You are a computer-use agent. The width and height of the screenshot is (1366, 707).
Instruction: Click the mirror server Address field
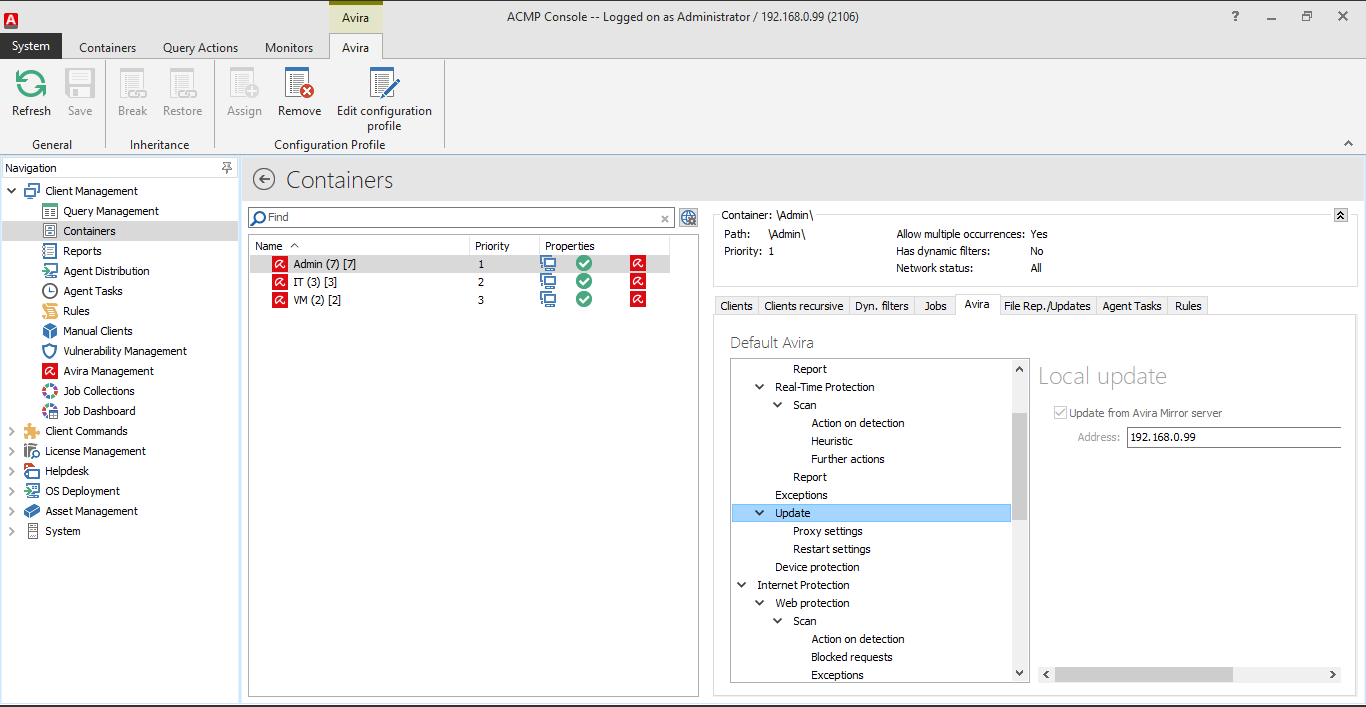coord(1234,437)
